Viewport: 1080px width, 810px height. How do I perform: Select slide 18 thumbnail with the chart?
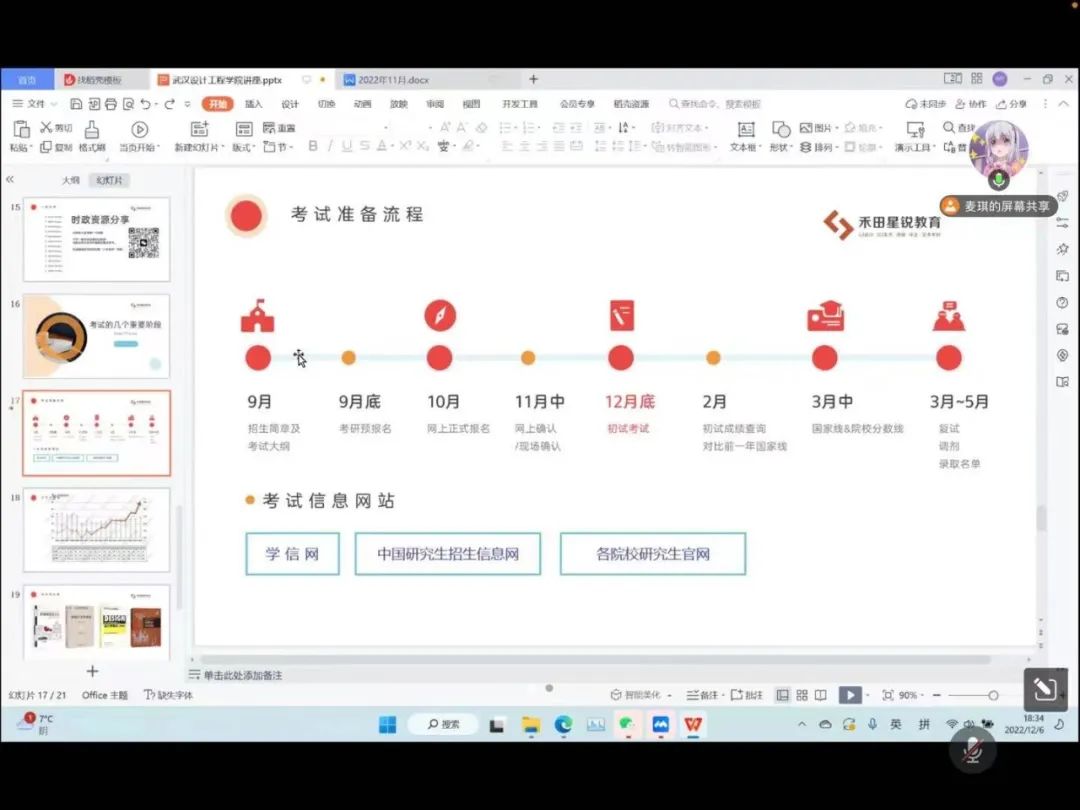[x=96, y=530]
